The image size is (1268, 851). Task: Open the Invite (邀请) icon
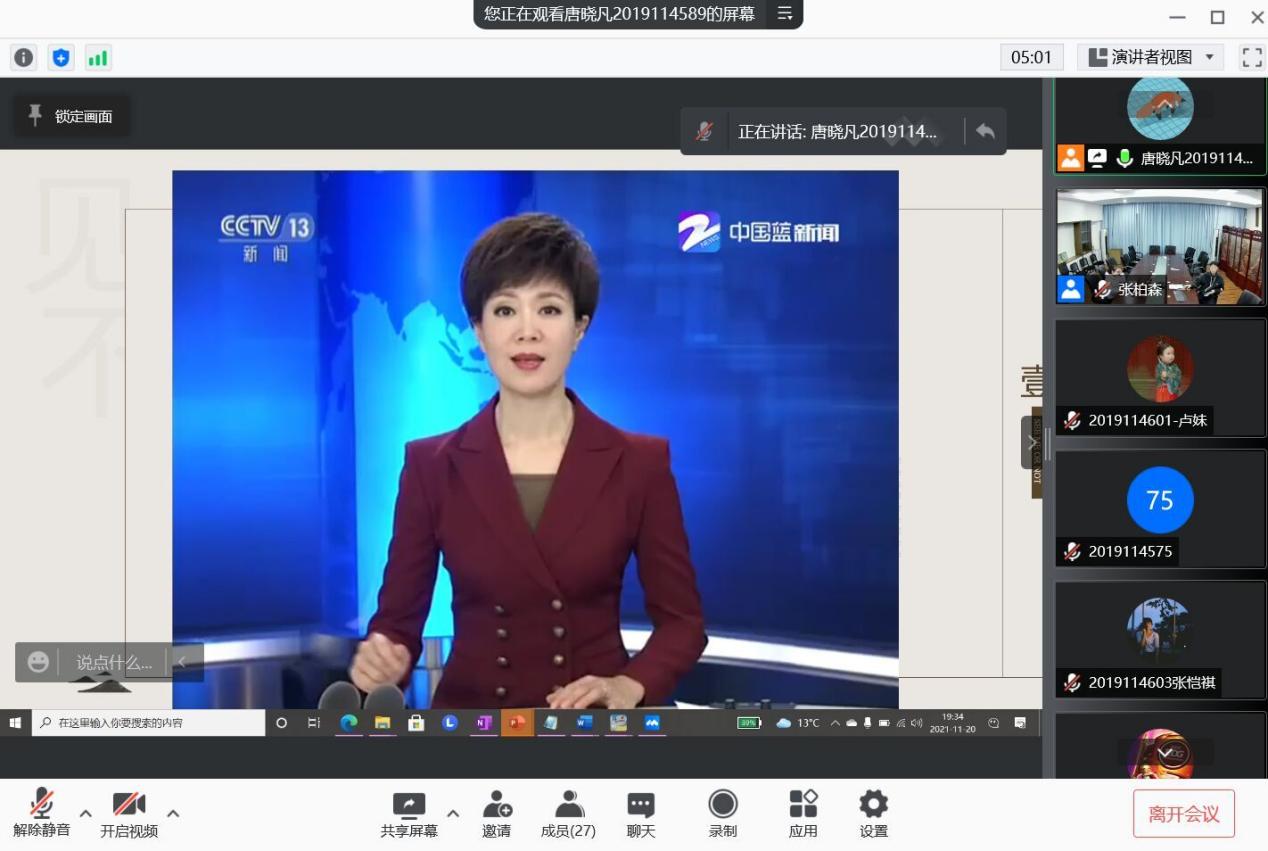click(497, 814)
